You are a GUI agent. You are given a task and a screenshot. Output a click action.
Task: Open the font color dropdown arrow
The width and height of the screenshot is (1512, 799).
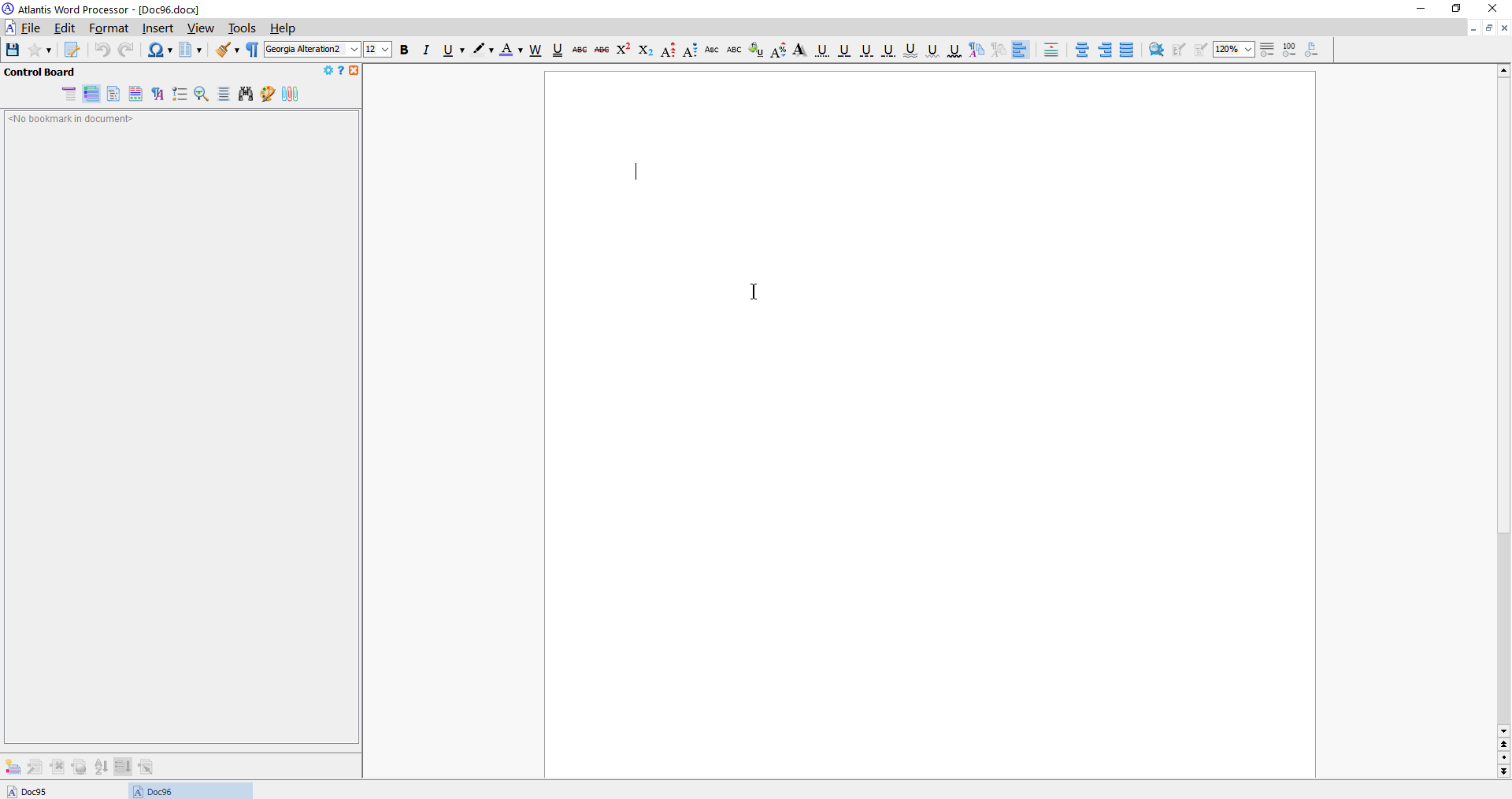(x=521, y=50)
